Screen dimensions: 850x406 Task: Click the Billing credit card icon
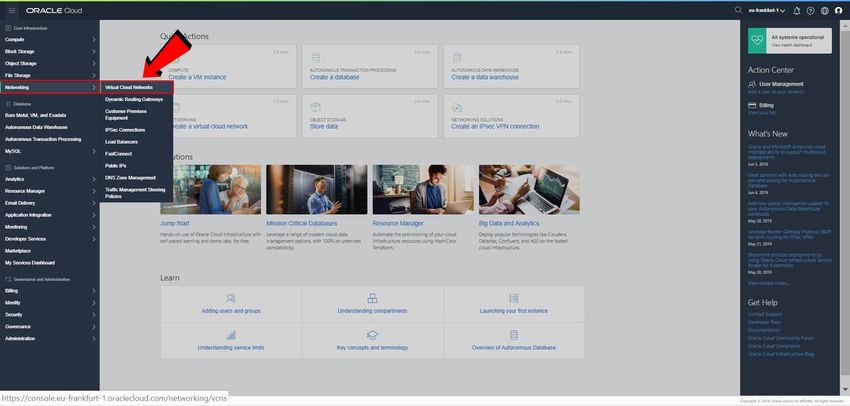752,105
